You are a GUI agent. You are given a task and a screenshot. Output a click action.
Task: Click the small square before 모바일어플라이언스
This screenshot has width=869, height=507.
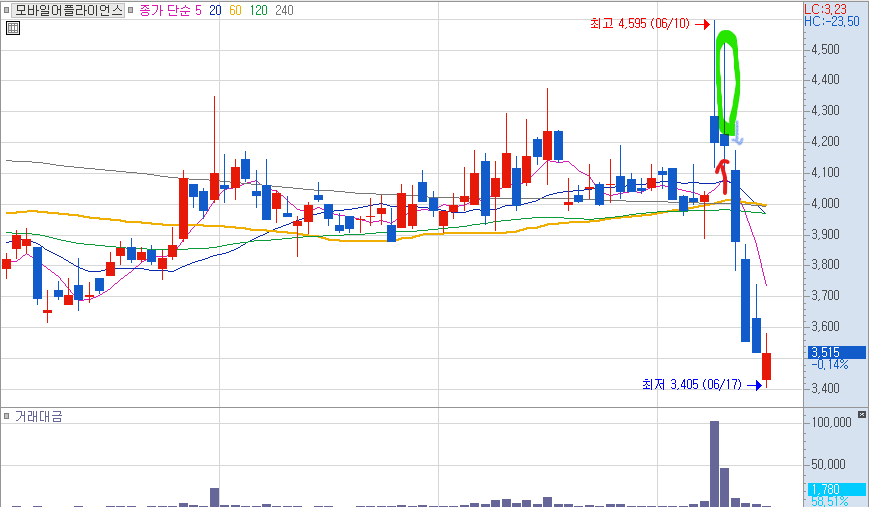[x=7, y=10]
